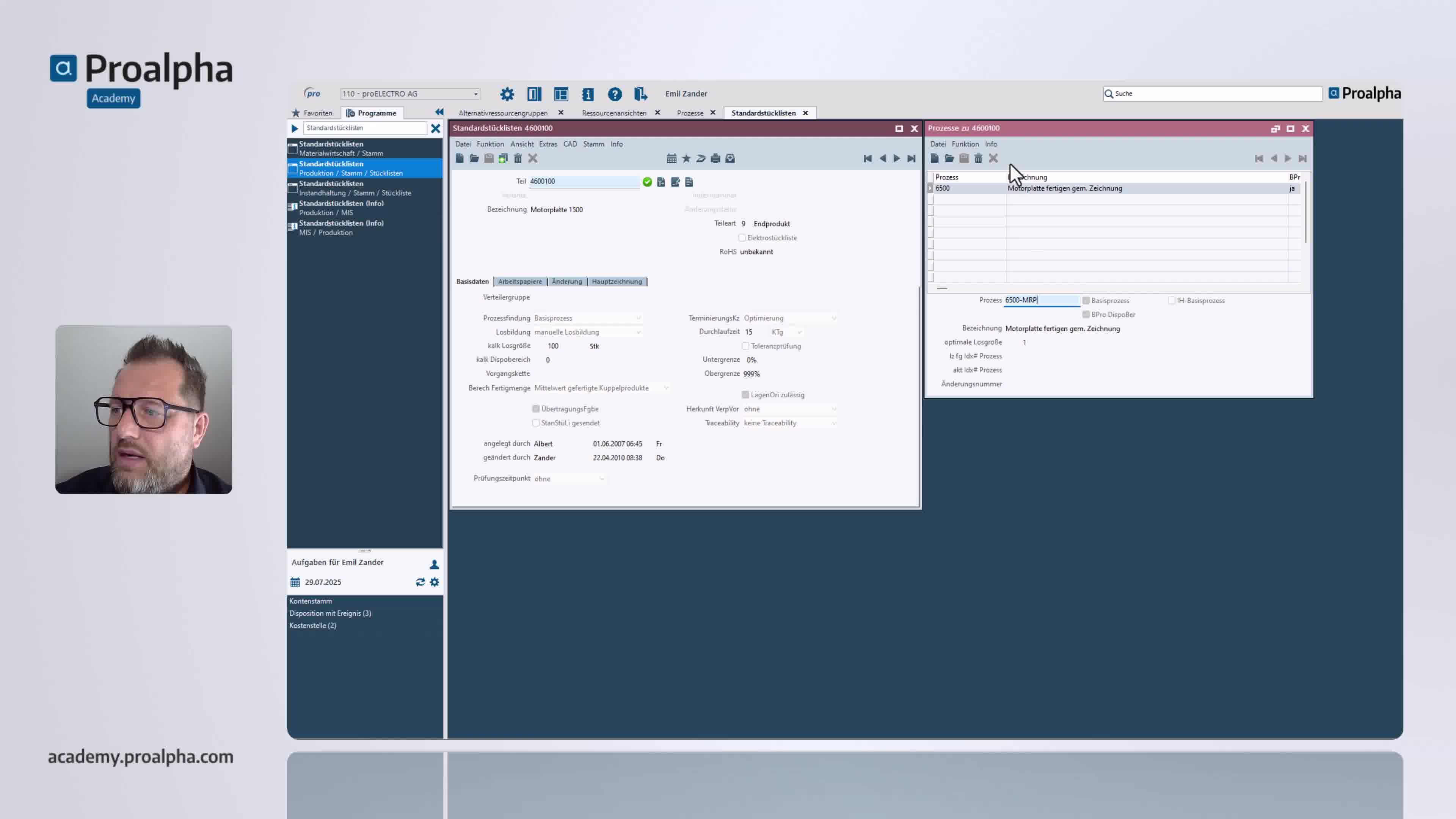Screen dimensions: 1456x819
Task: Open the settings gear in the top toolbar
Action: point(507,94)
